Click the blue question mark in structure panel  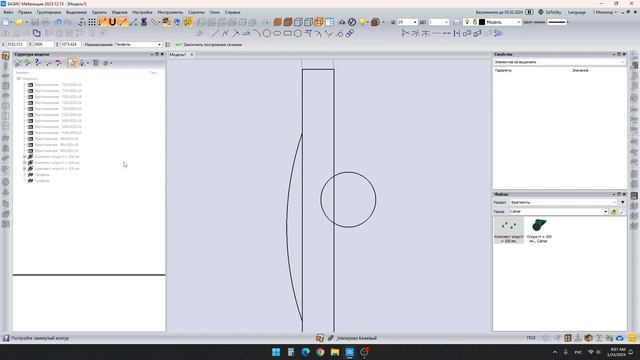tap(38, 63)
